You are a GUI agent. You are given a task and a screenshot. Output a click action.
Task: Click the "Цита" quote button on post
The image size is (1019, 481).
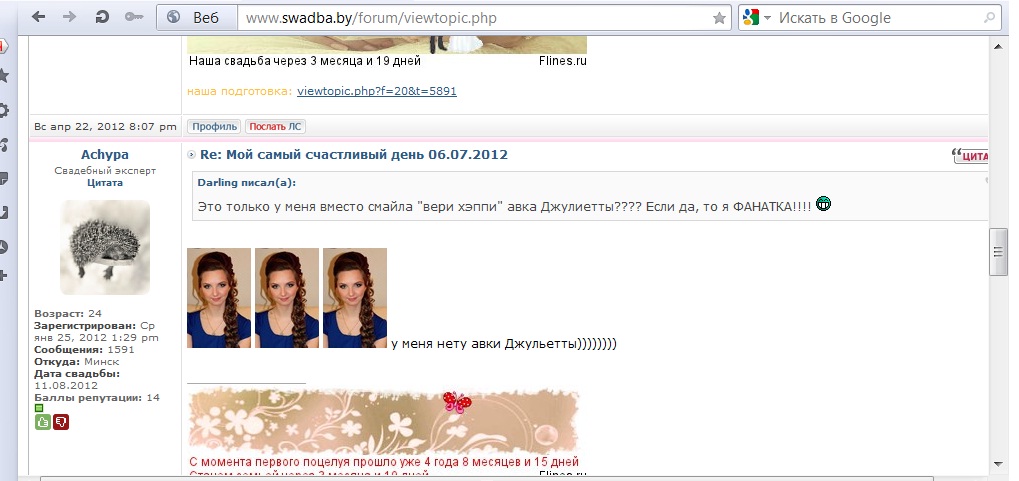[972, 156]
